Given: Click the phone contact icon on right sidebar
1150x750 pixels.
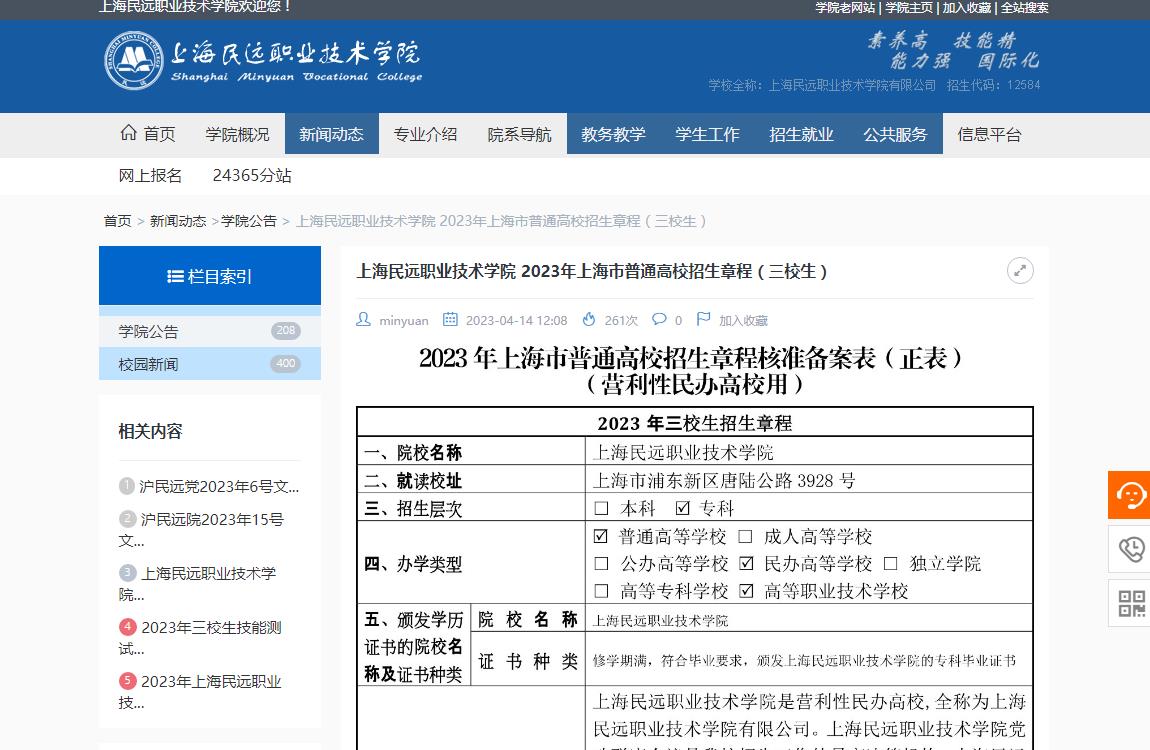Looking at the screenshot, I should click(1130, 548).
